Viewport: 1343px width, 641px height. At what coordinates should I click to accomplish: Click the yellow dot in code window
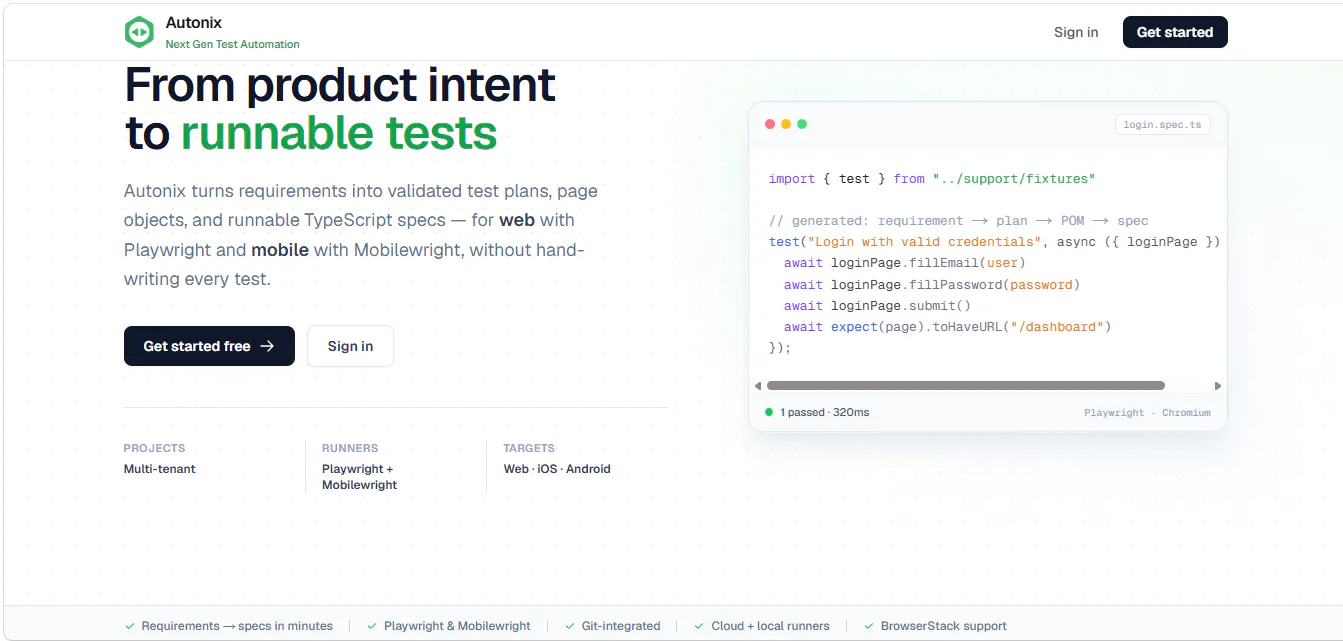(786, 124)
